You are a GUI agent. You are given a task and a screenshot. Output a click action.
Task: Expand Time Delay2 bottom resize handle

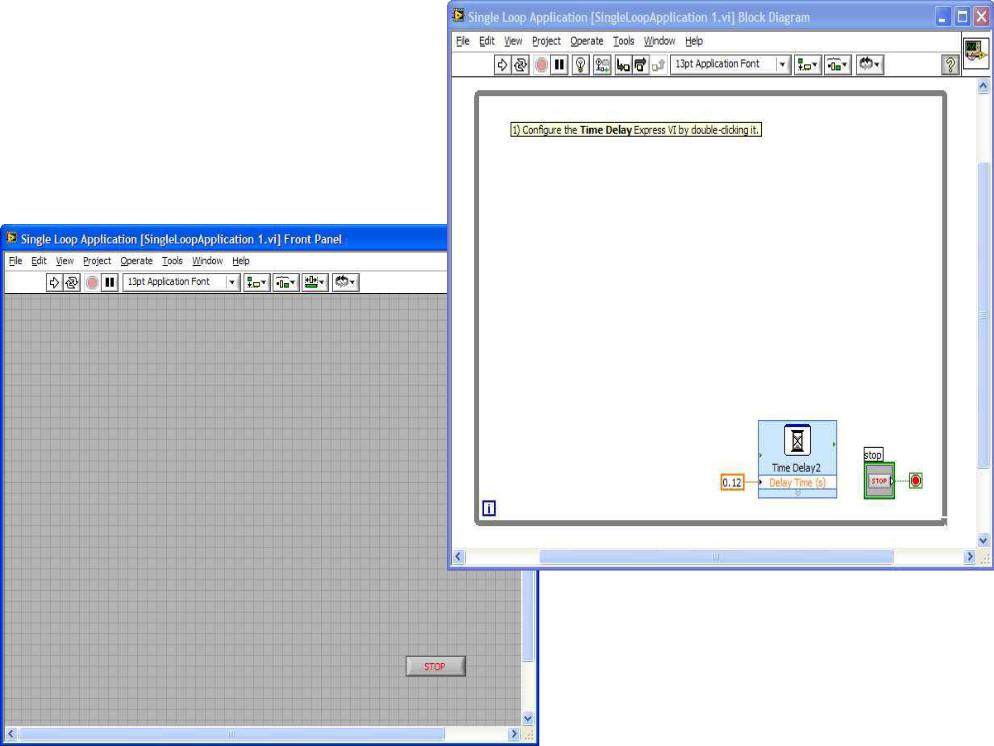point(797,493)
